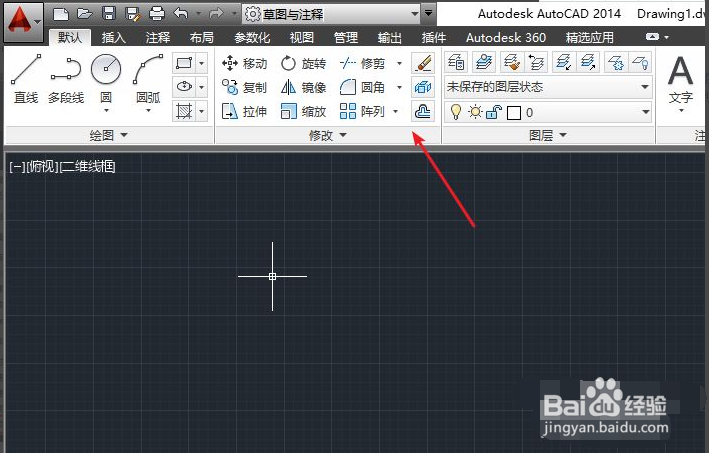Viewport: 709px width, 453px height.
Task: Click the offset tool icon
Action: click(423, 111)
